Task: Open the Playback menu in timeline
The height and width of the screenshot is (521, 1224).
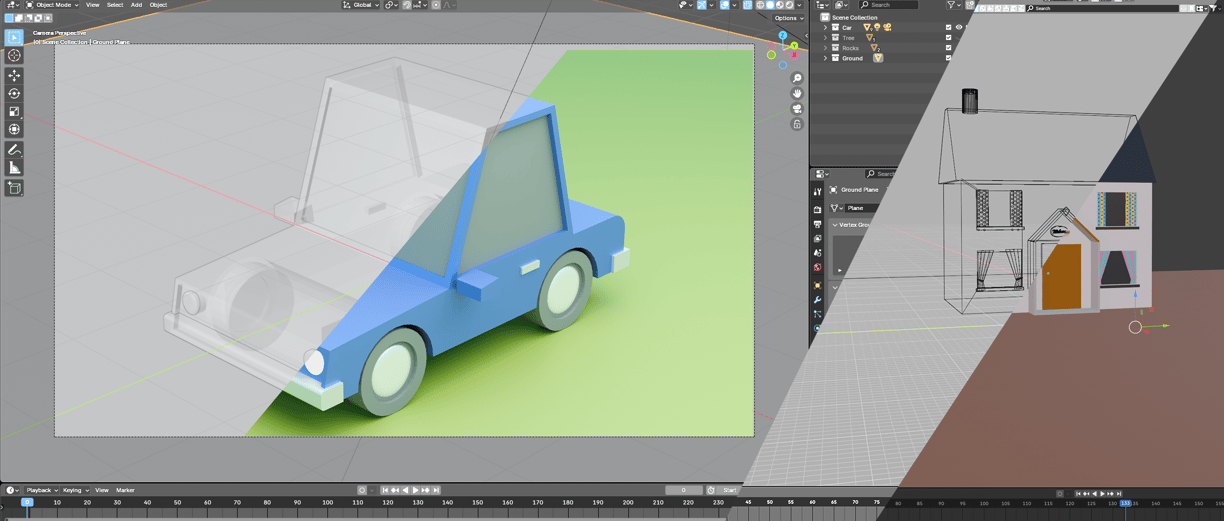Action: [42, 490]
